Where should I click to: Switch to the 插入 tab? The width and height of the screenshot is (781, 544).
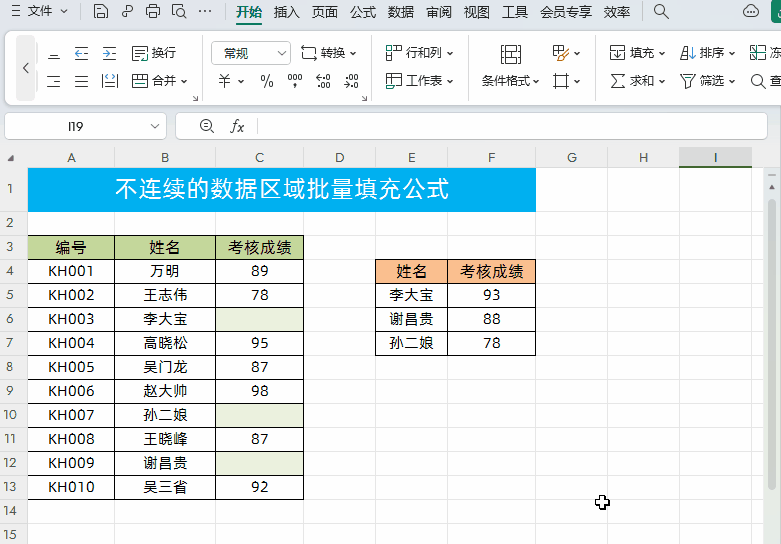[x=286, y=11]
